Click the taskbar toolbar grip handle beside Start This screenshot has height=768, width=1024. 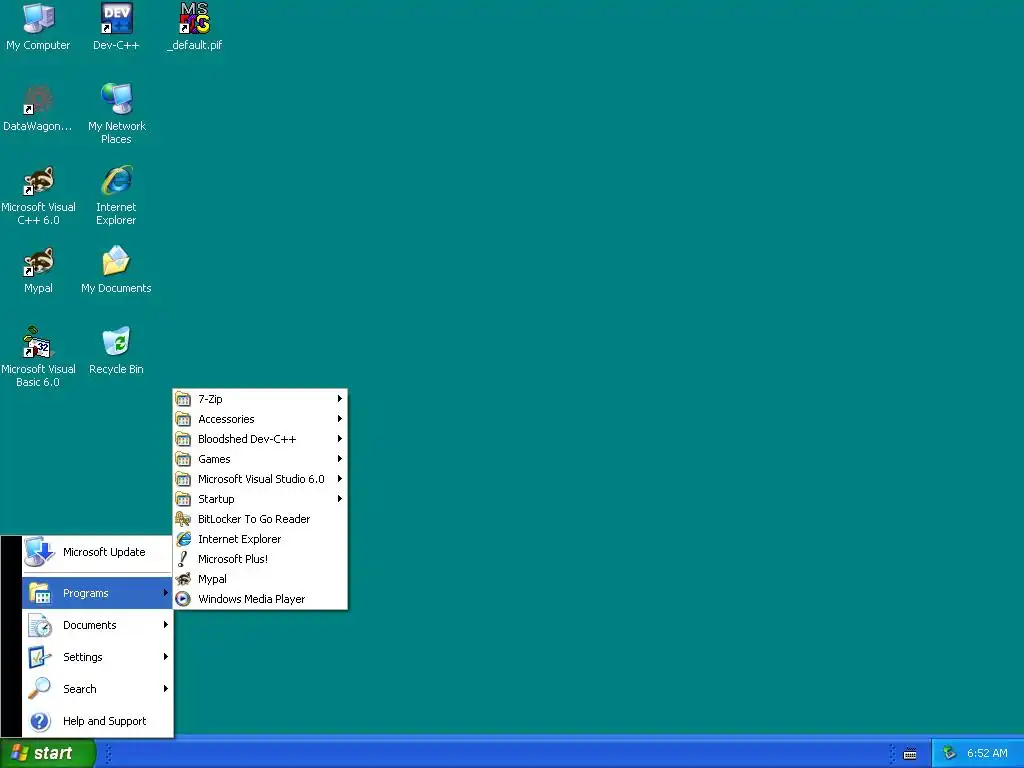(x=108, y=754)
